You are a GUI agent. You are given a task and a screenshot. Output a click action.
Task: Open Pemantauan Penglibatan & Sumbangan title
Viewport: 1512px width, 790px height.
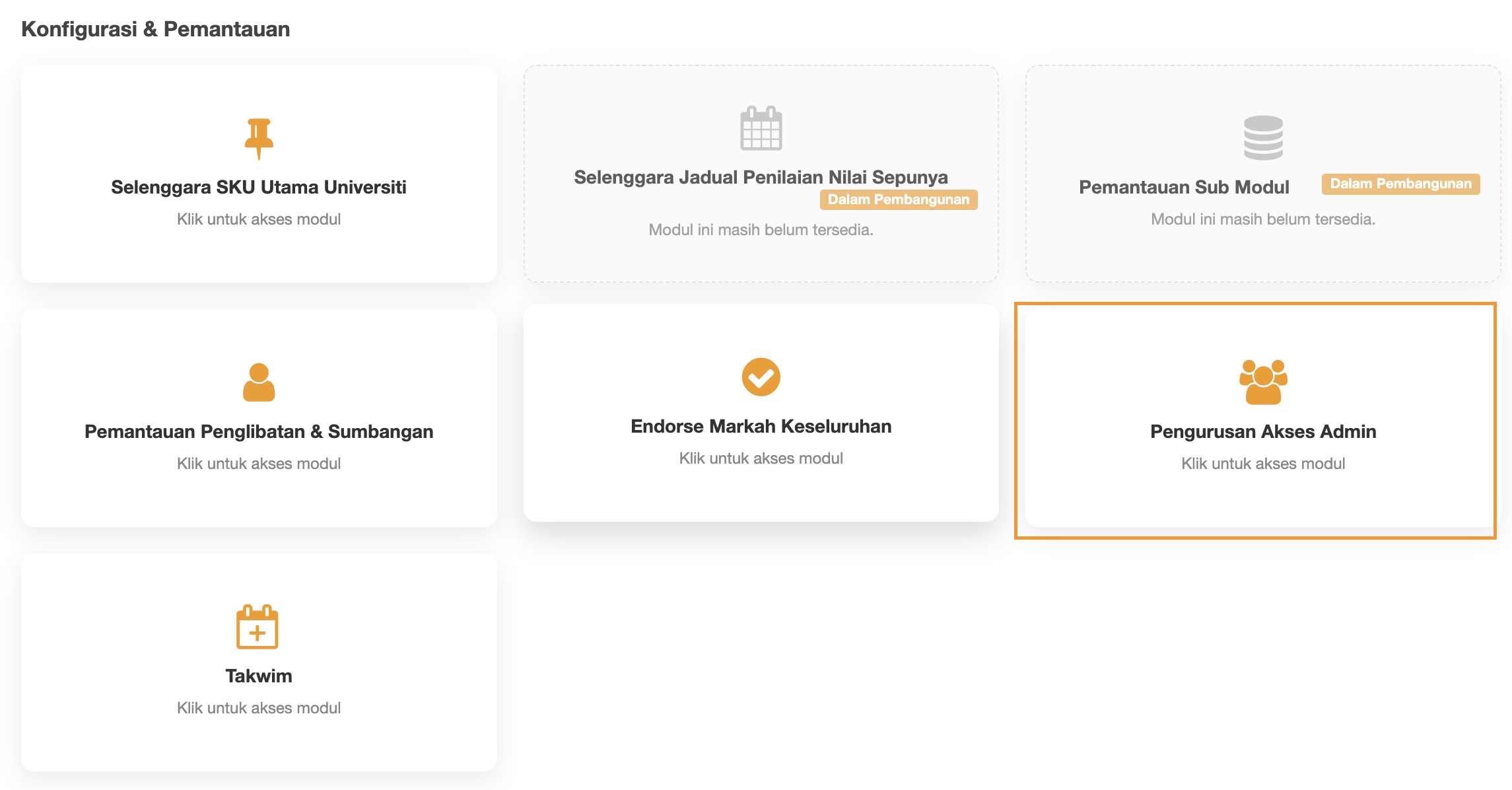259,432
